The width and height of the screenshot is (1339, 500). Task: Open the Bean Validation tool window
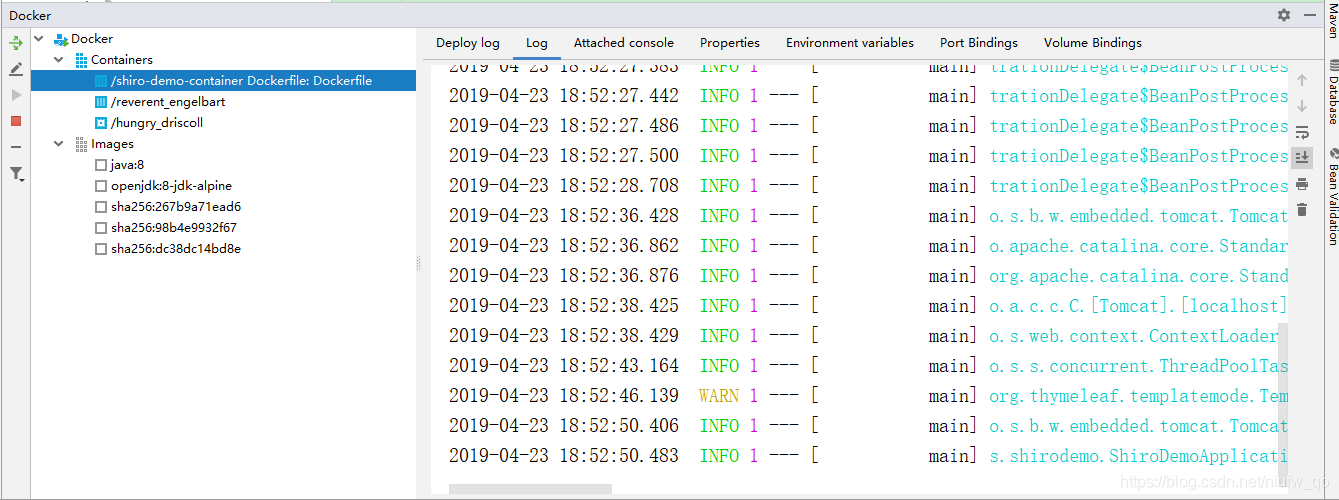(1331, 196)
